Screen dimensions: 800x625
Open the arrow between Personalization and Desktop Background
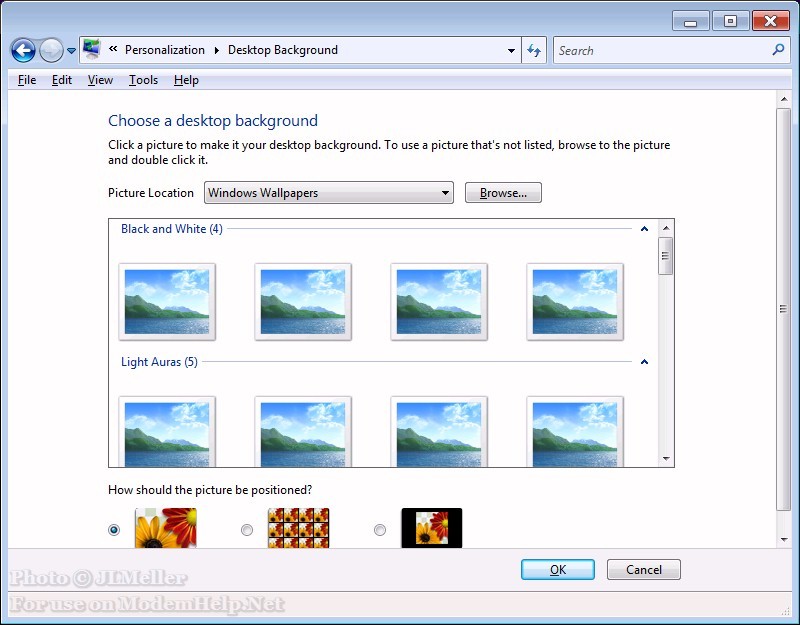216,50
